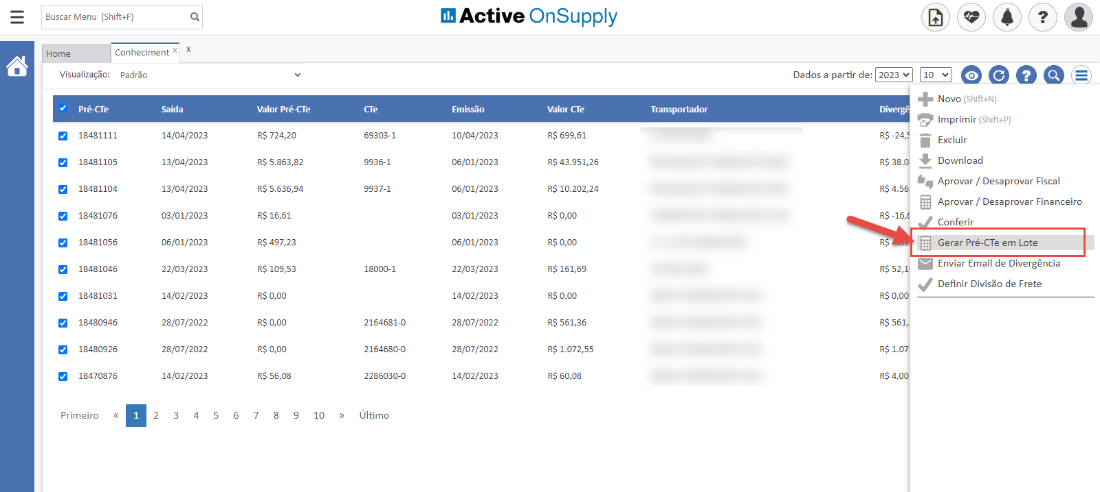Viewport: 1100px width, 492px height.
Task: Click CTe value 69303-1
Action: pos(380,135)
